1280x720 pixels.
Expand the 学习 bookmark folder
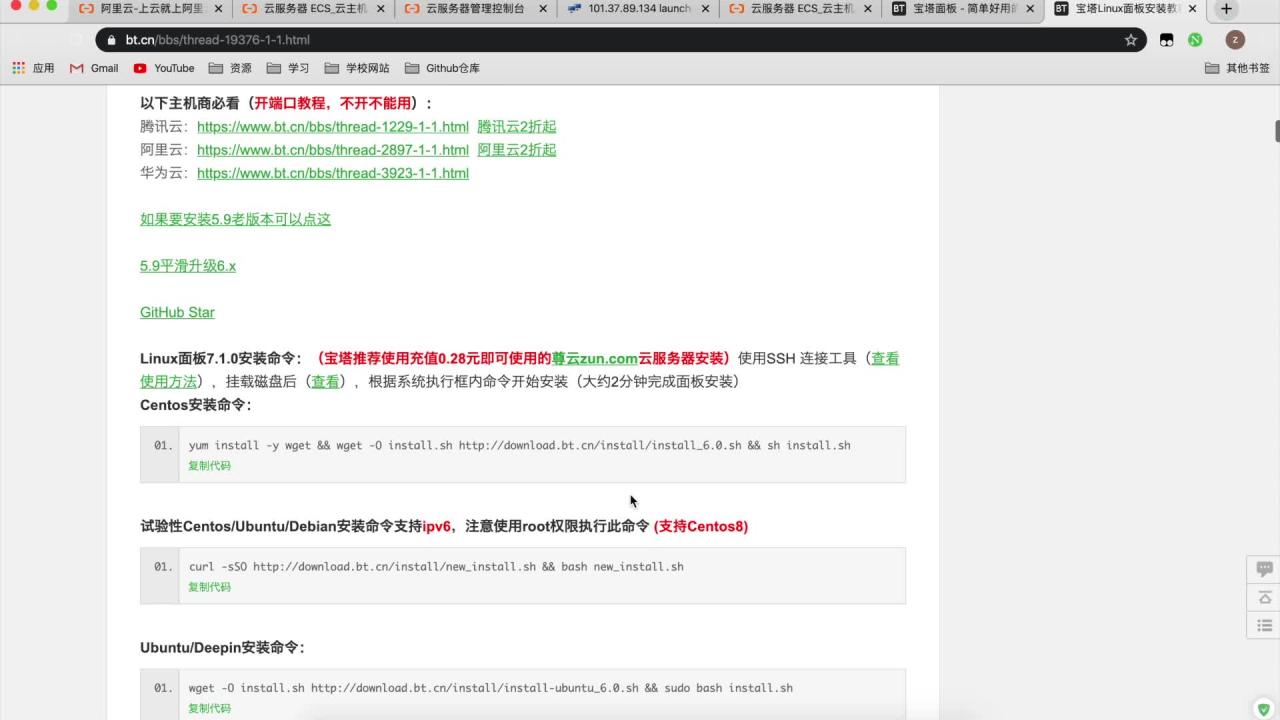coord(288,68)
